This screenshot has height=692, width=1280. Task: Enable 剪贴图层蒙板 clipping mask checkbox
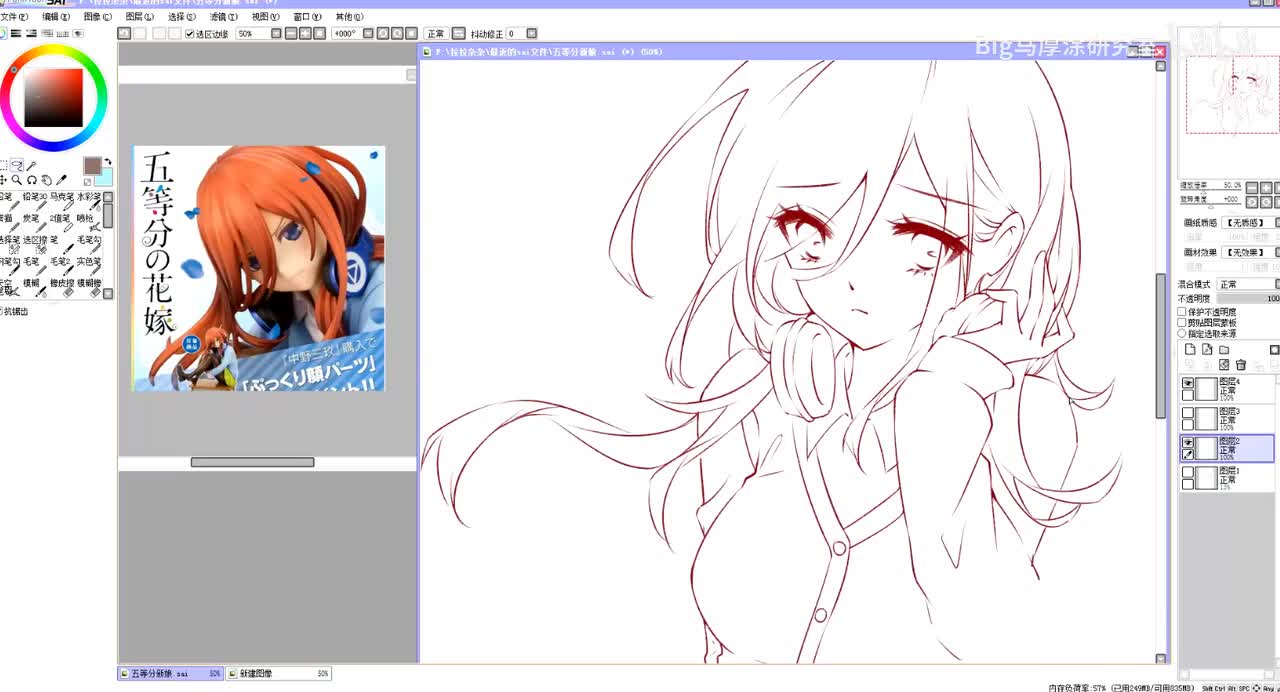[1181, 322]
